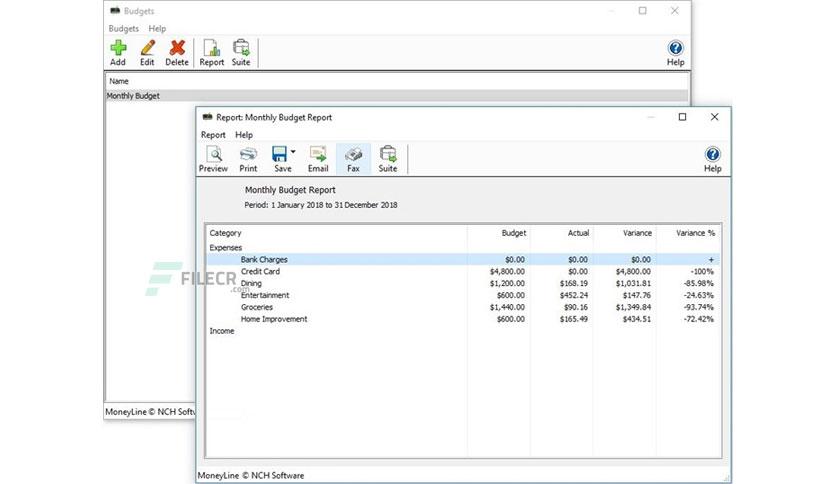
Task: Click the Category column header
Action: pos(225,233)
